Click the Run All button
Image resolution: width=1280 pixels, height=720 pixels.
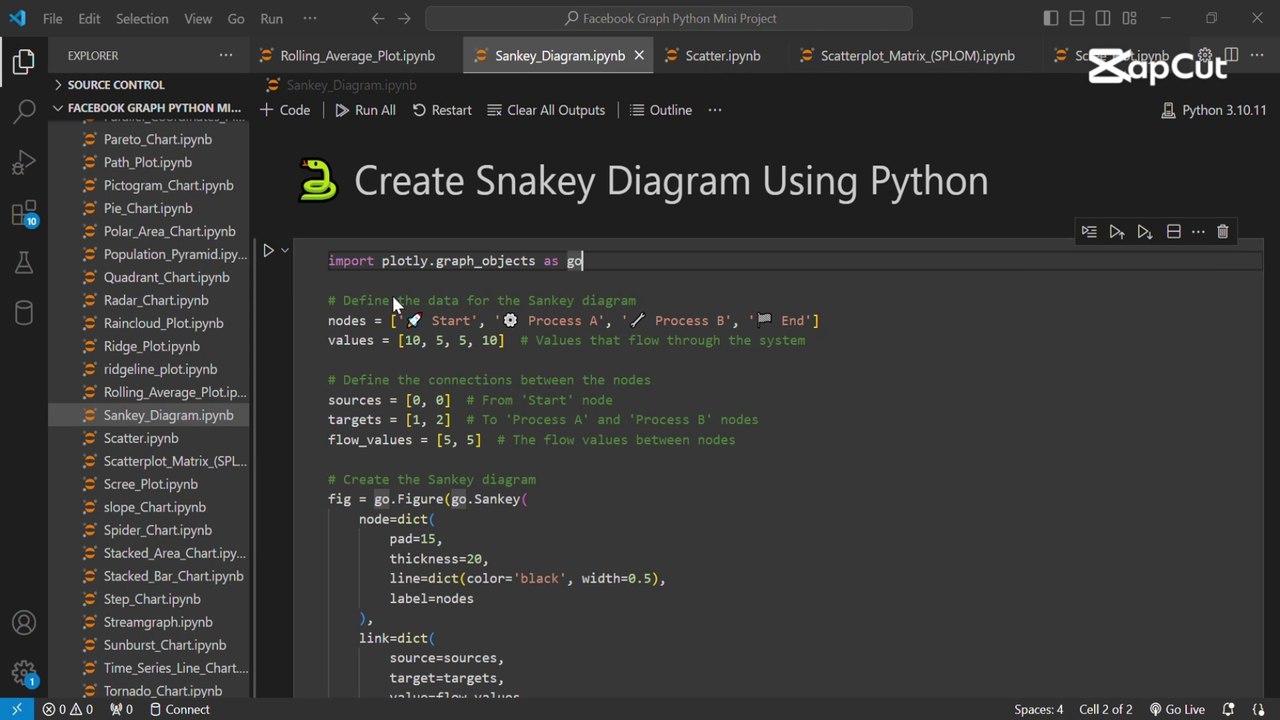[x=365, y=110]
